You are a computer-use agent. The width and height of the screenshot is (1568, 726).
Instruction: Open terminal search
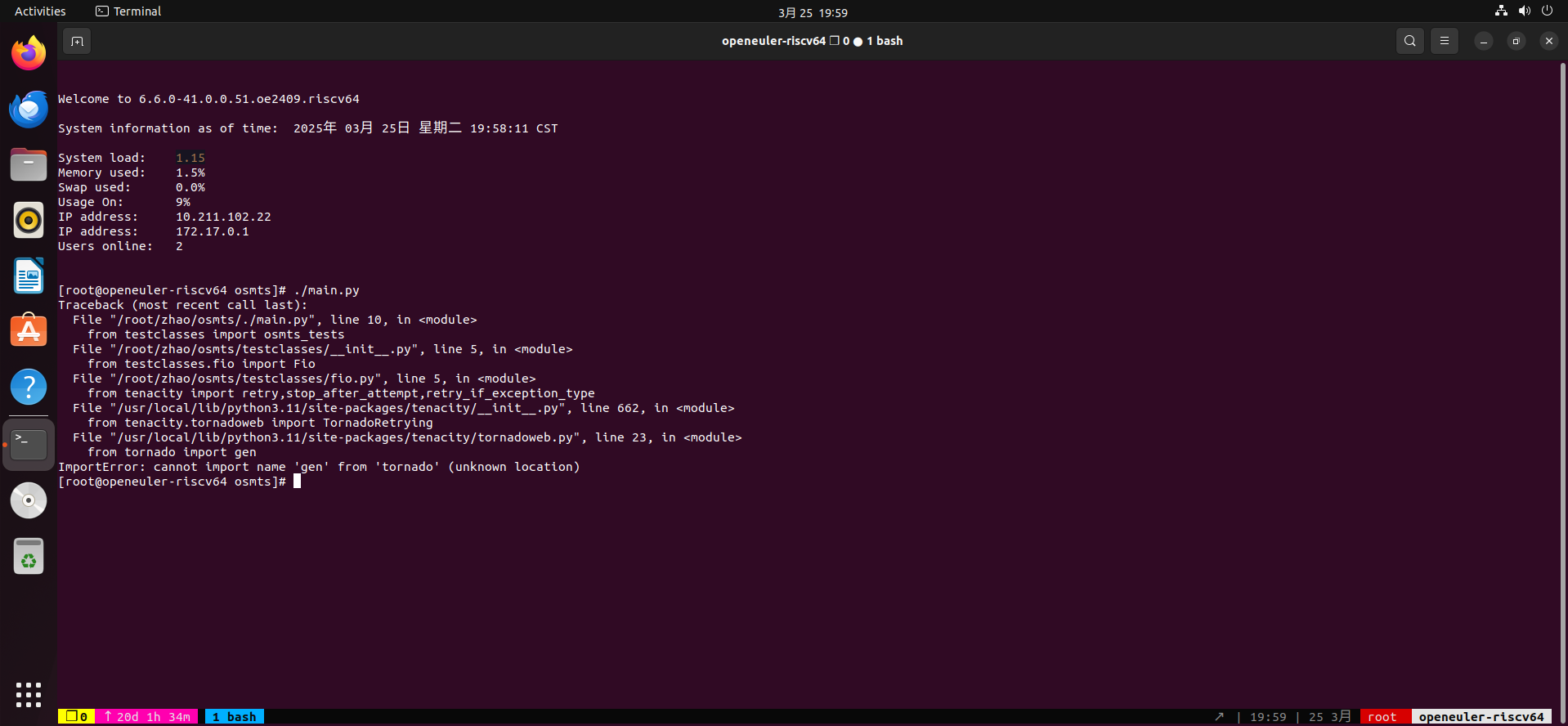pyautogui.click(x=1410, y=41)
